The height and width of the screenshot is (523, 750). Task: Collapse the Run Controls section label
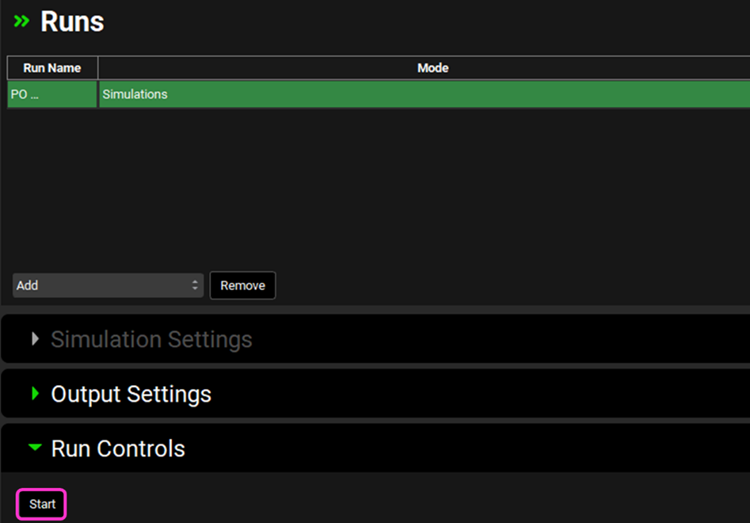tap(118, 449)
